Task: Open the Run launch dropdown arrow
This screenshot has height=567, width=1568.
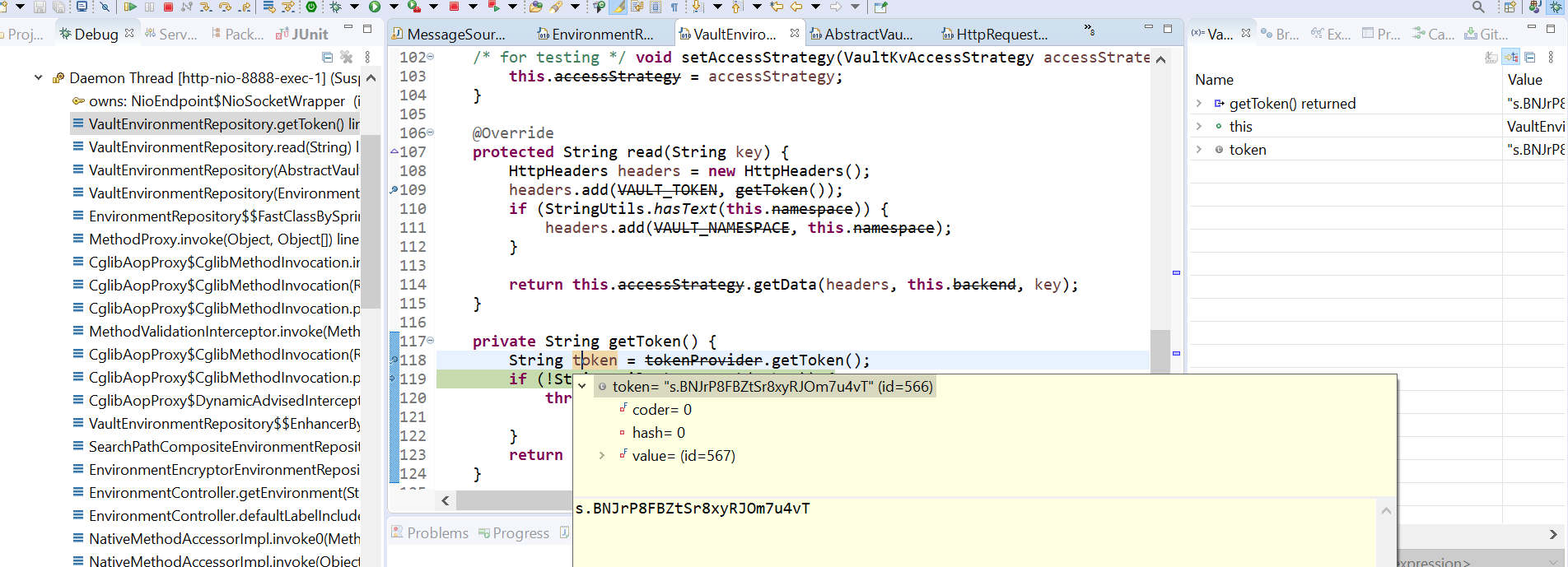Action: [x=394, y=7]
